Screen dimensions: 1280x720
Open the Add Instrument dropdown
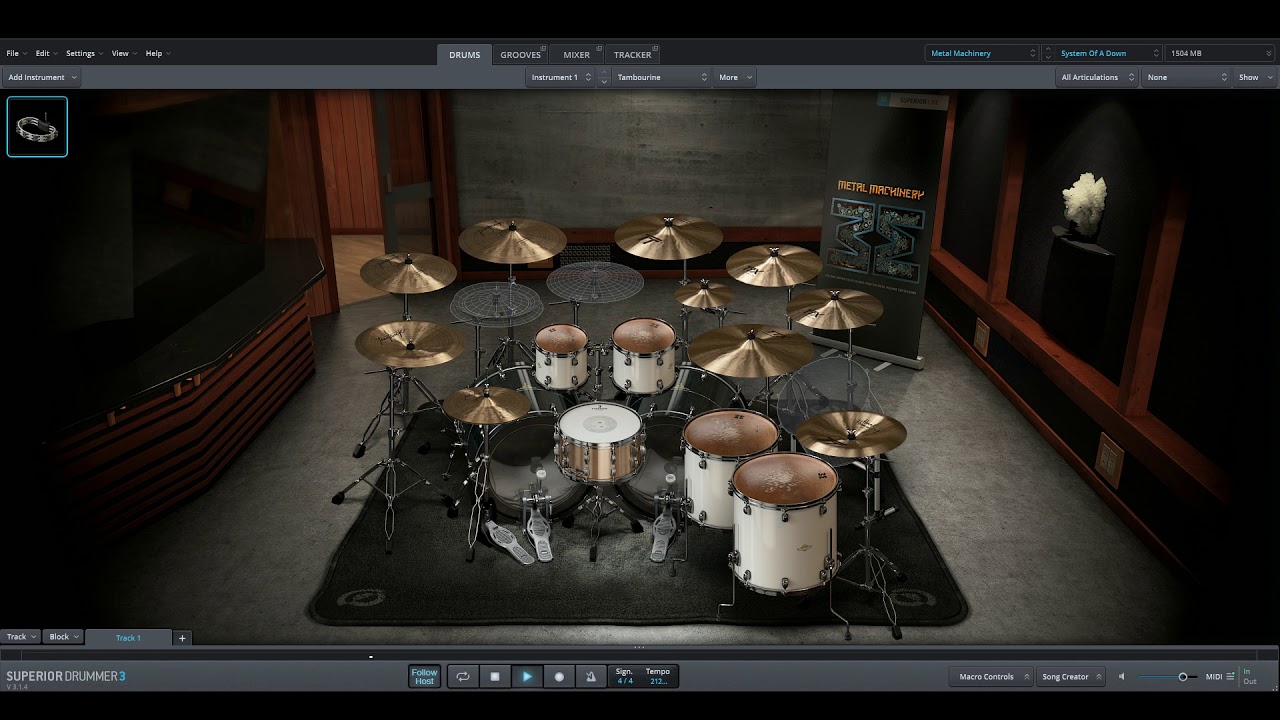pos(42,77)
